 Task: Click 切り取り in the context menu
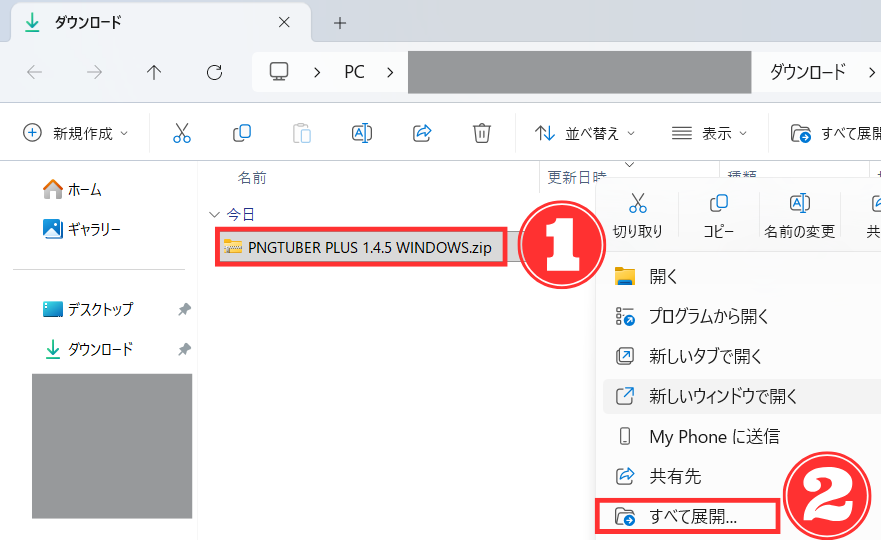click(638, 216)
